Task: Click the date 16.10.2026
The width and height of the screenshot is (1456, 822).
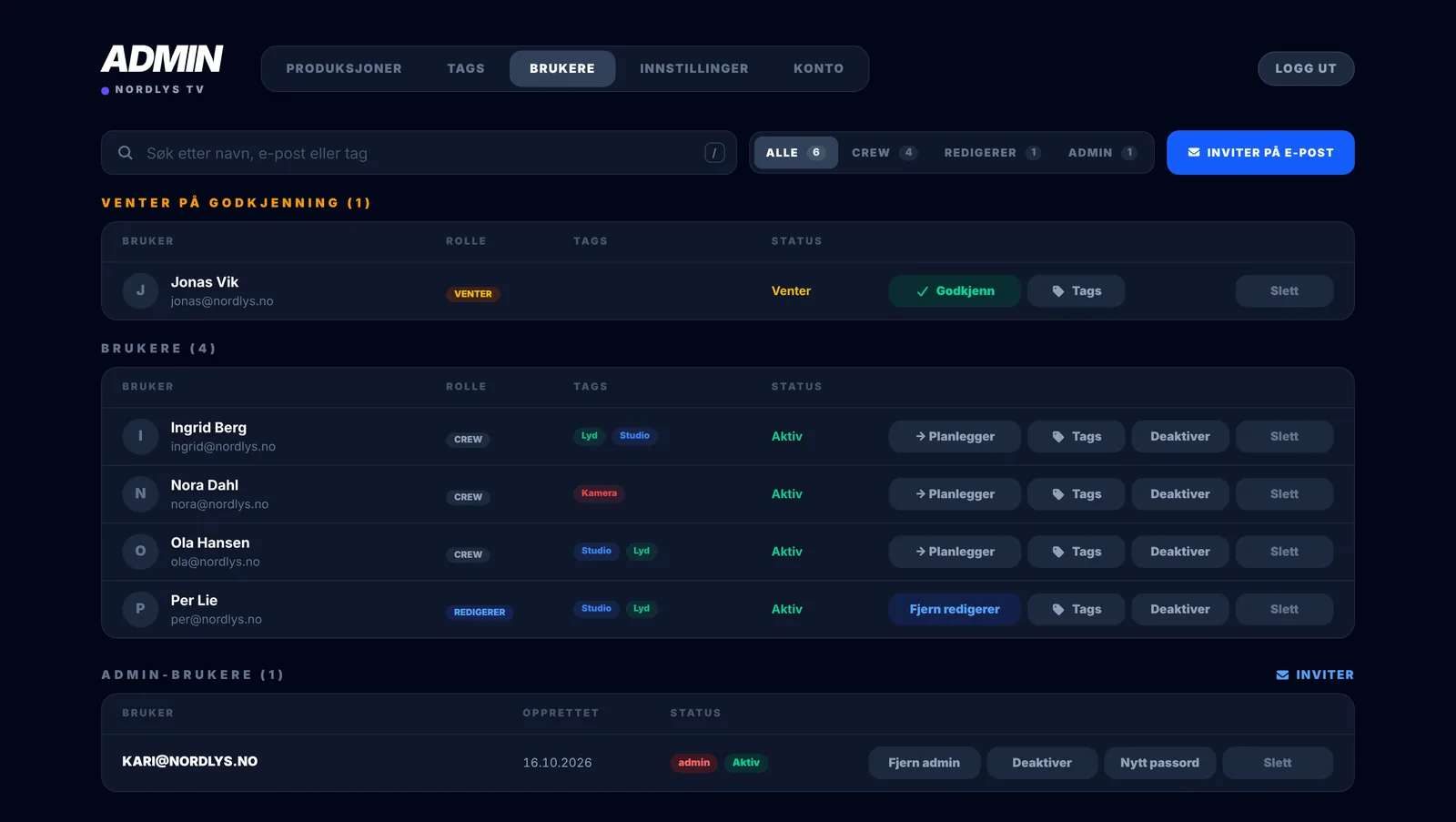Action: click(x=557, y=763)
